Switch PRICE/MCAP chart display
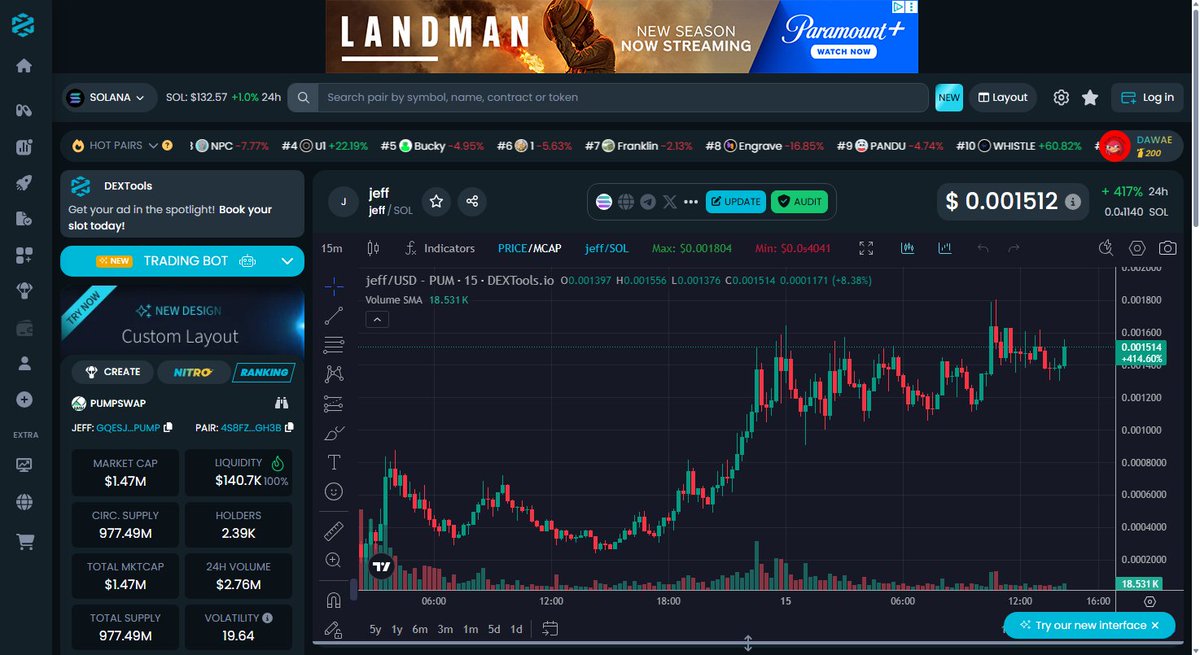Viewport: 1200px width, 655px height. tap(529, 248)
